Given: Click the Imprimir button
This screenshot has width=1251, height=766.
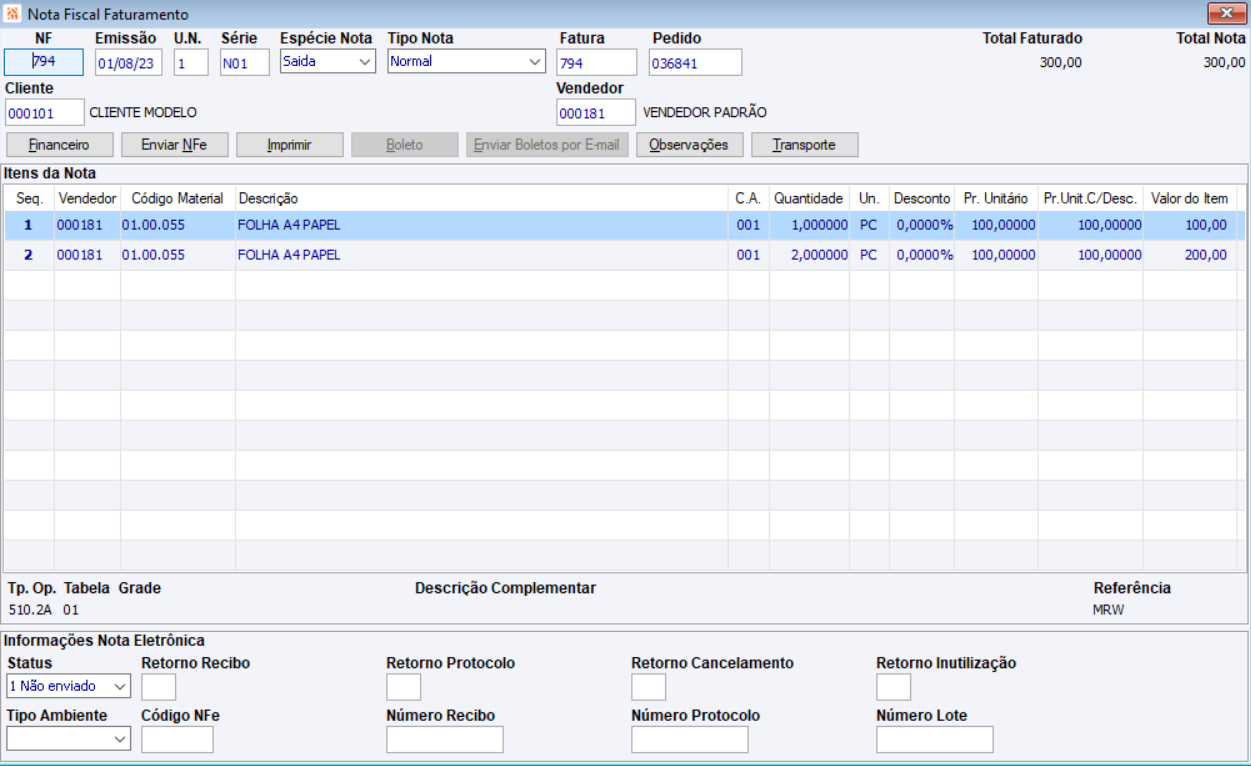Looking at the screenshot, I should click(289, 145).
